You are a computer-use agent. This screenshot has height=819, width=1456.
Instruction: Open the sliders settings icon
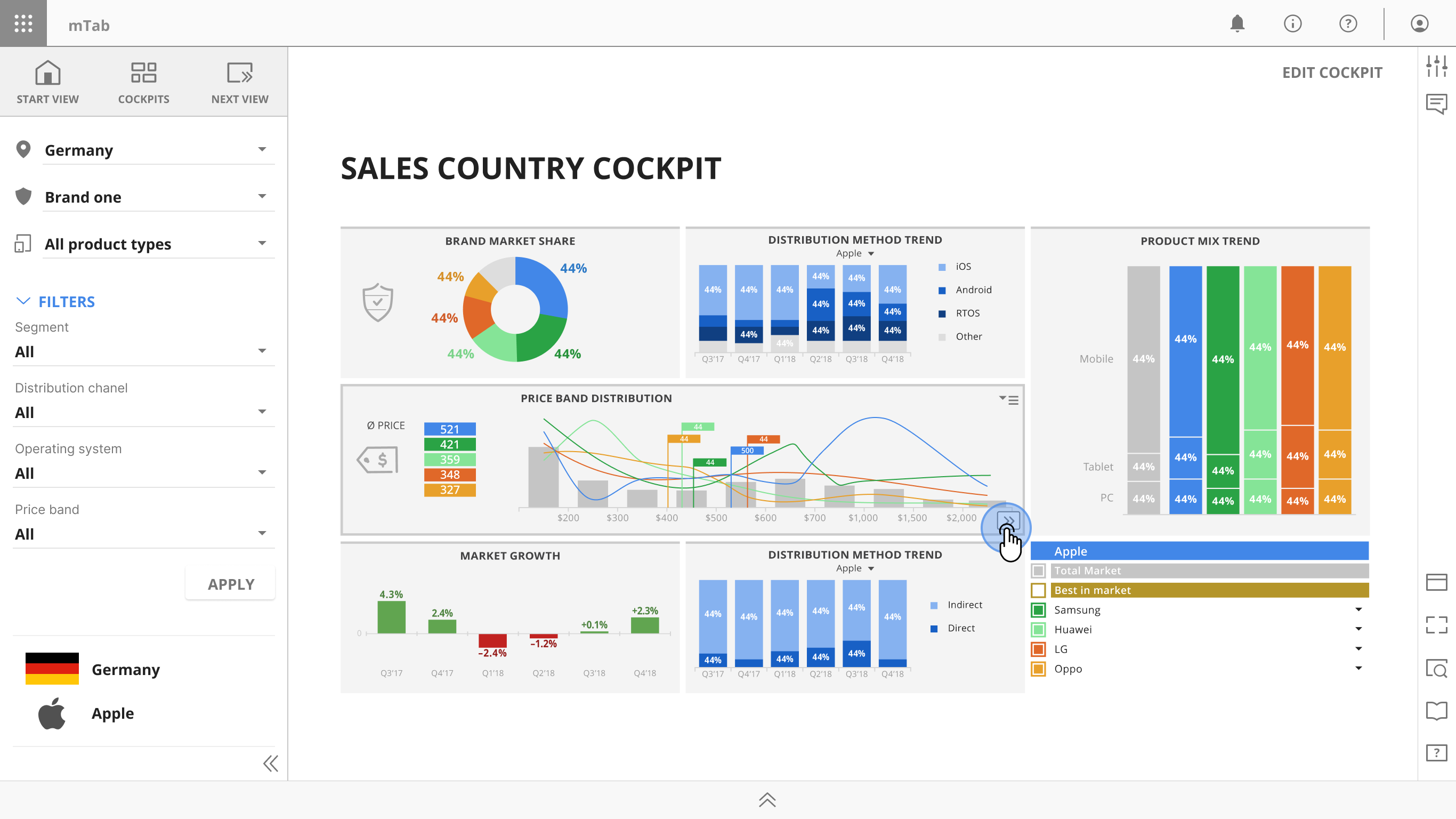(x=1436, y=66)
